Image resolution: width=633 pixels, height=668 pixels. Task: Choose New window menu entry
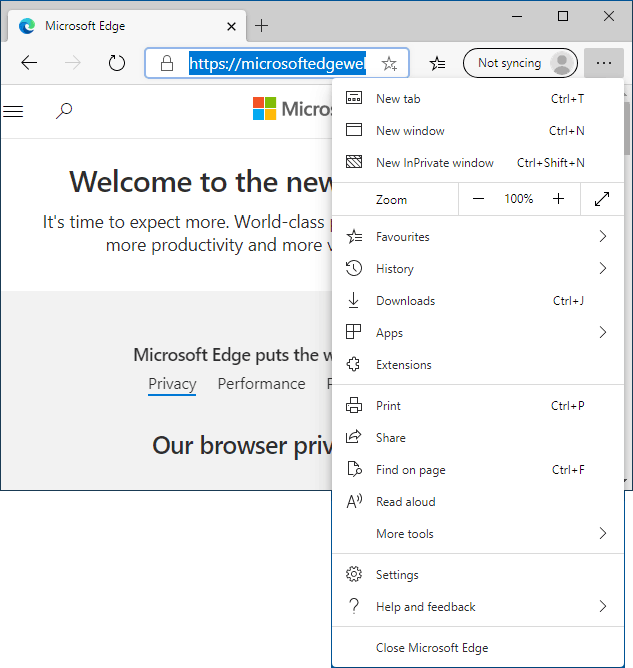coord(478,130)
